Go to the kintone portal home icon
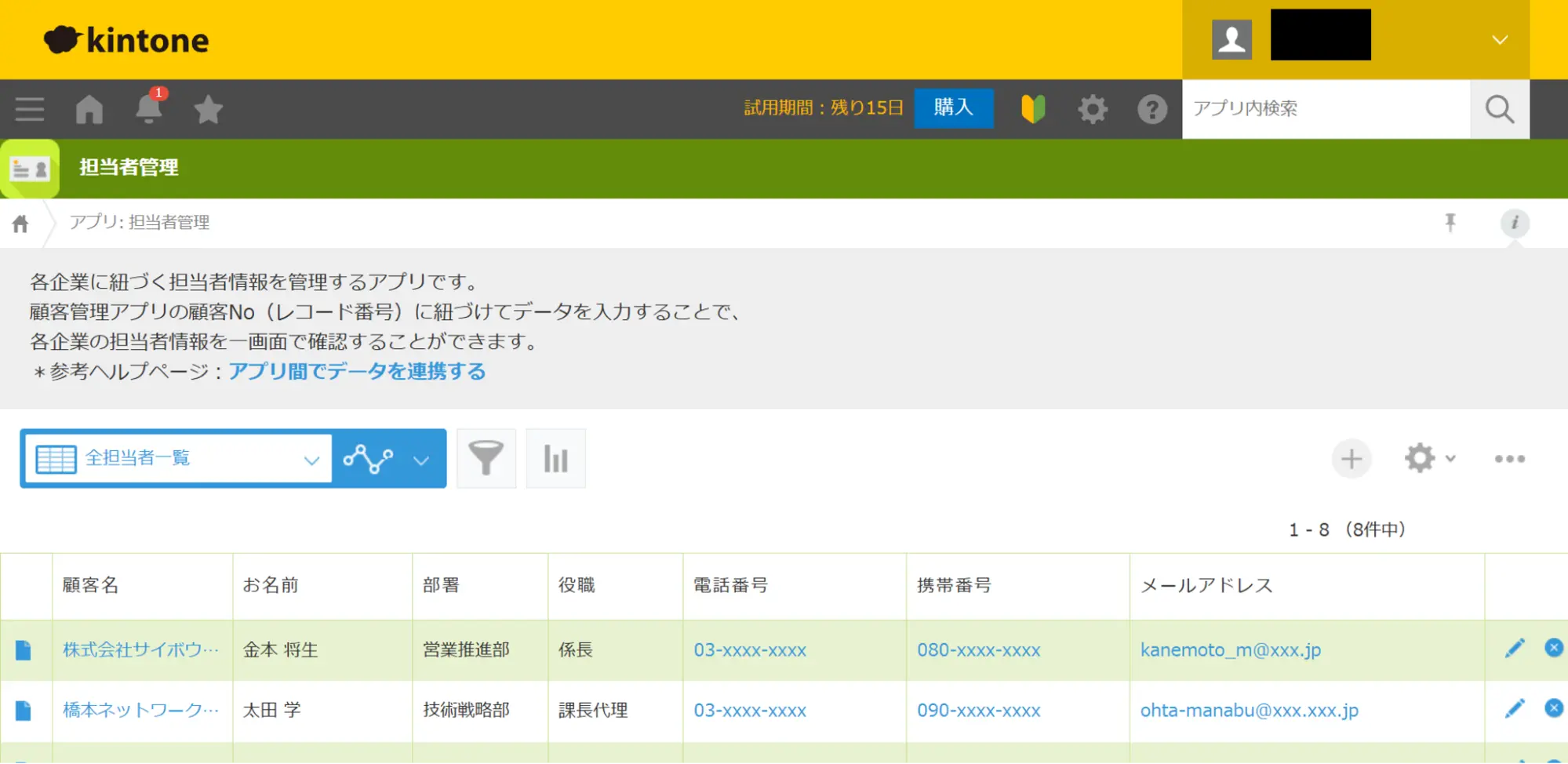This screenshot has width=1568, height=764. click(x=89, y=109)
